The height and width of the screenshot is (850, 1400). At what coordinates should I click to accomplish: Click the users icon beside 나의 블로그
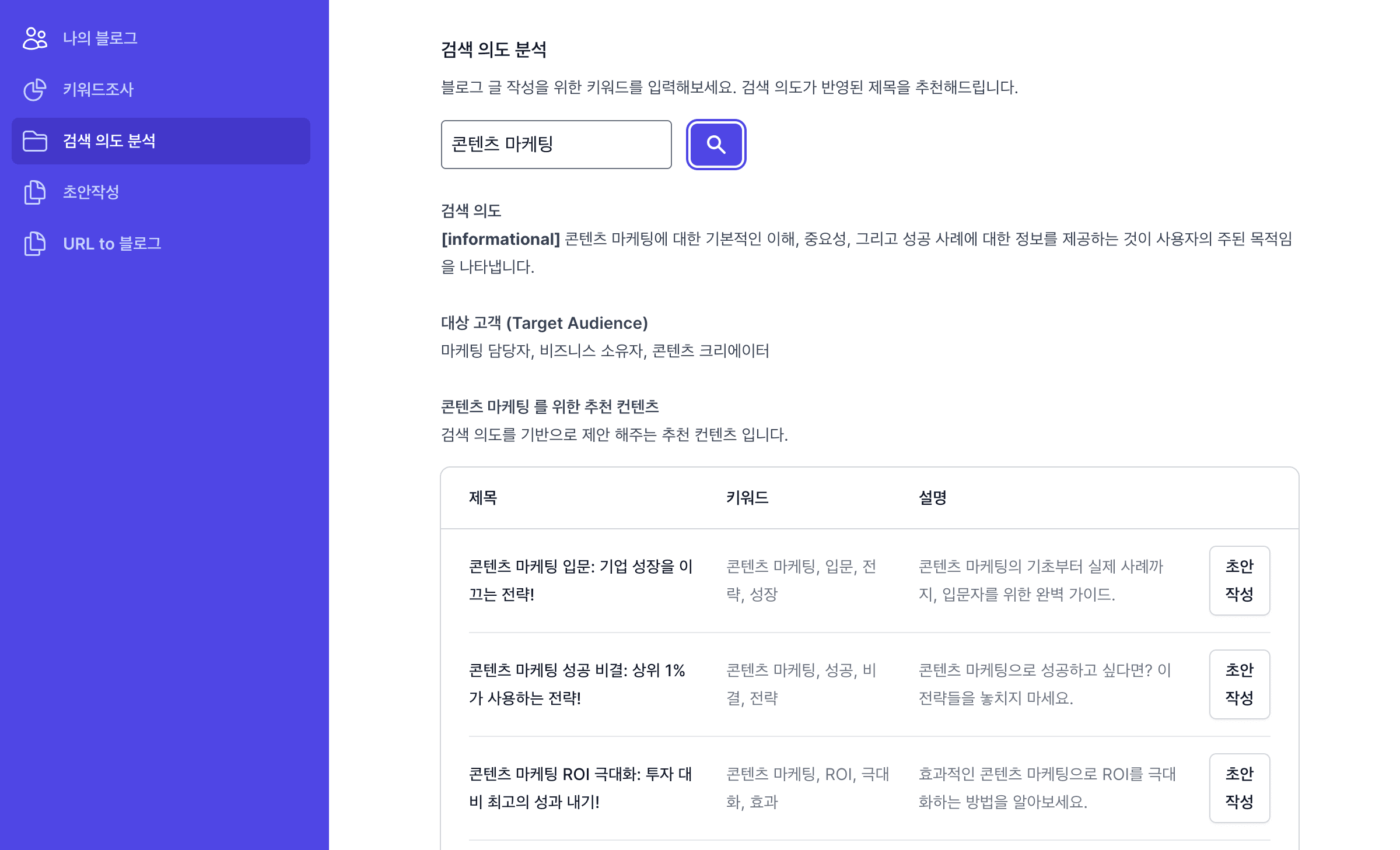click(34, 38)
